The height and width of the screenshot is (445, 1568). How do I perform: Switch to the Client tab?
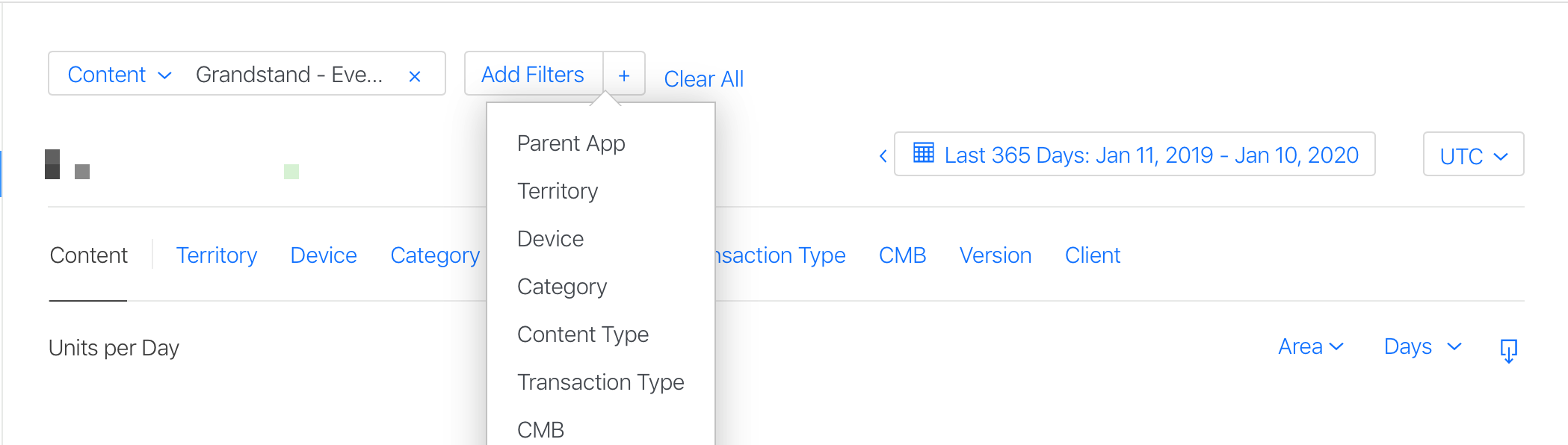1093,255
